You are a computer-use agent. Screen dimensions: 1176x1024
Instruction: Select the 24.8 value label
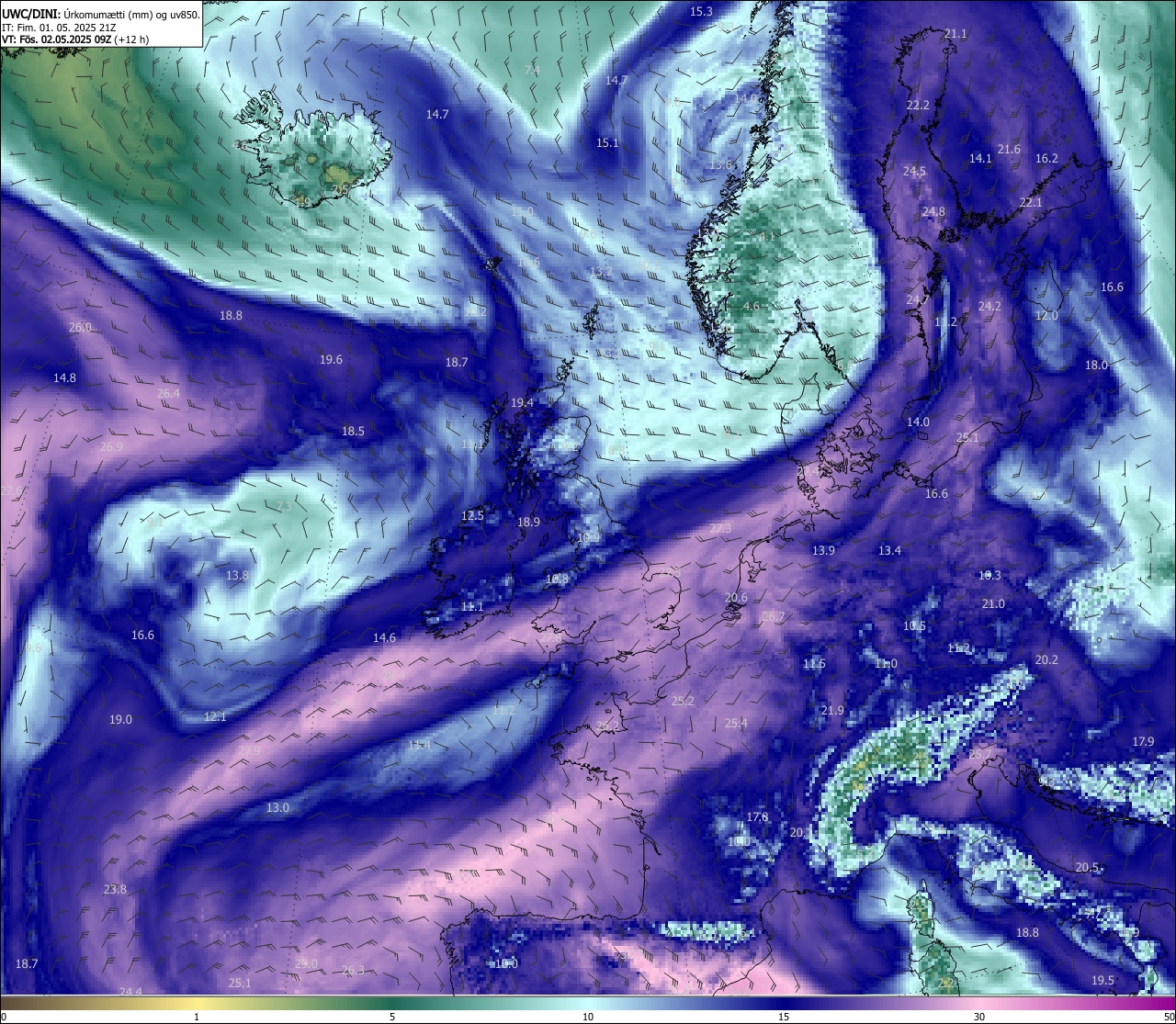click(x=933, y=211)
